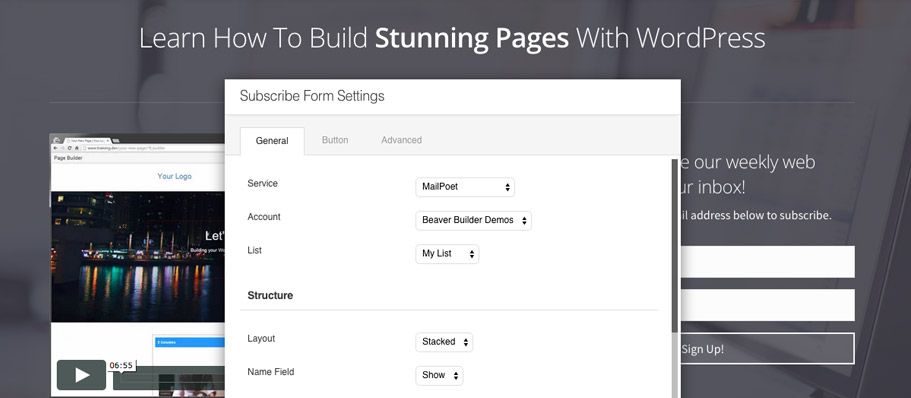Click the Layout label
911x398 pixels.
pyautogui.click(x=261, y=338)
